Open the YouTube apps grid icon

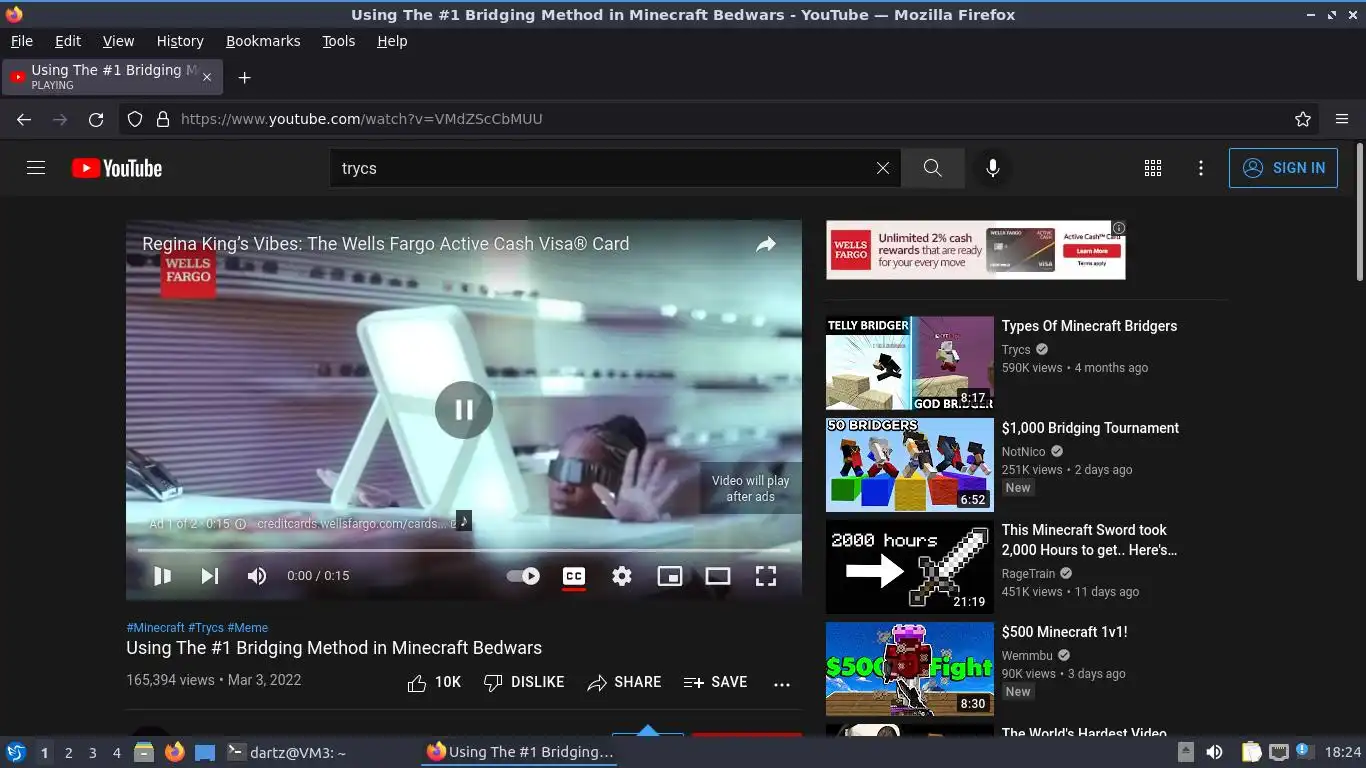pyautogui.click(x=1153, y=168)
